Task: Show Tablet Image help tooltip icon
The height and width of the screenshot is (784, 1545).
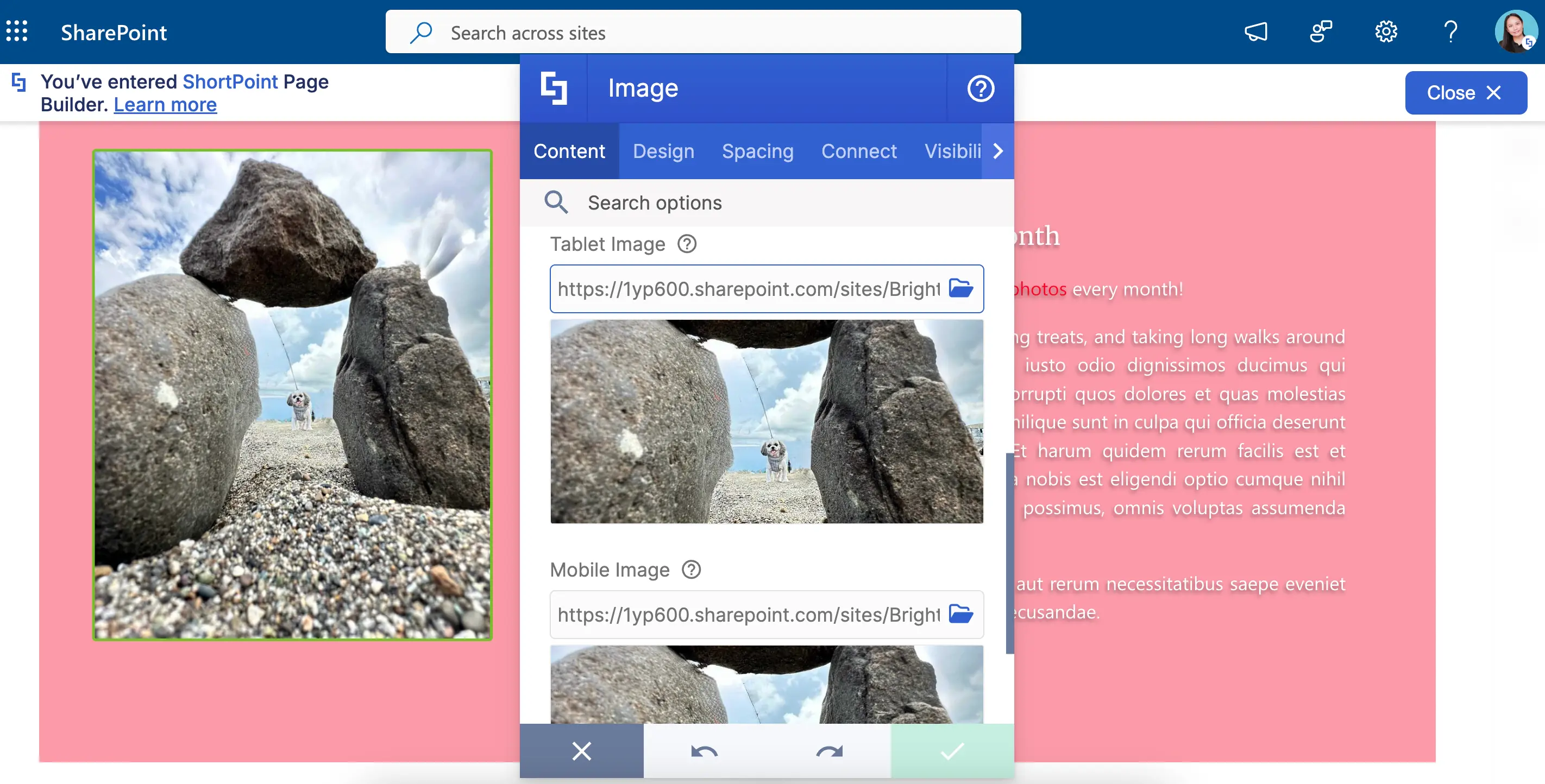Action: 687,244
